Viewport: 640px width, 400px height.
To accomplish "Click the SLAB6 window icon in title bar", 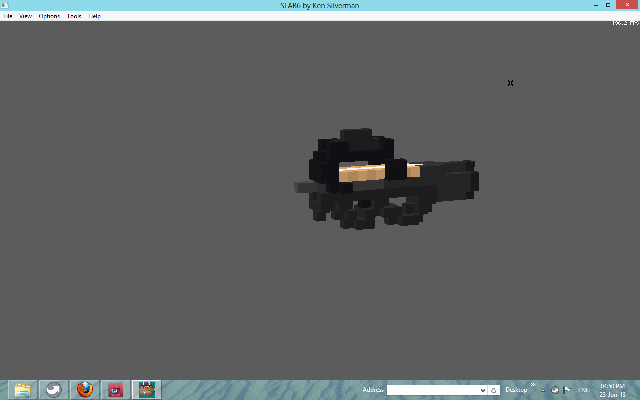I will (4, 5).
